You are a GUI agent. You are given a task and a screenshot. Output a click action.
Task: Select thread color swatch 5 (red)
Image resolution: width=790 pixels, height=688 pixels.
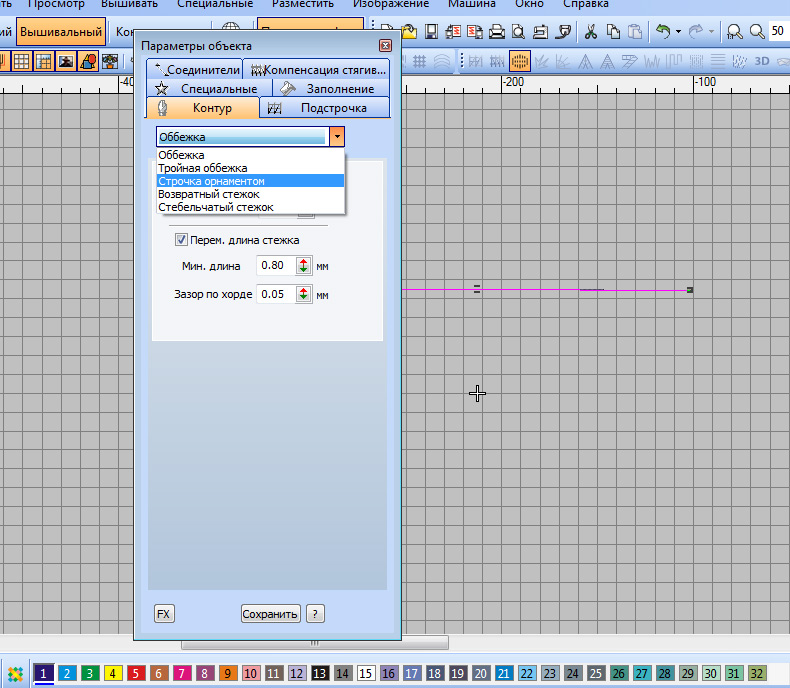136,673
